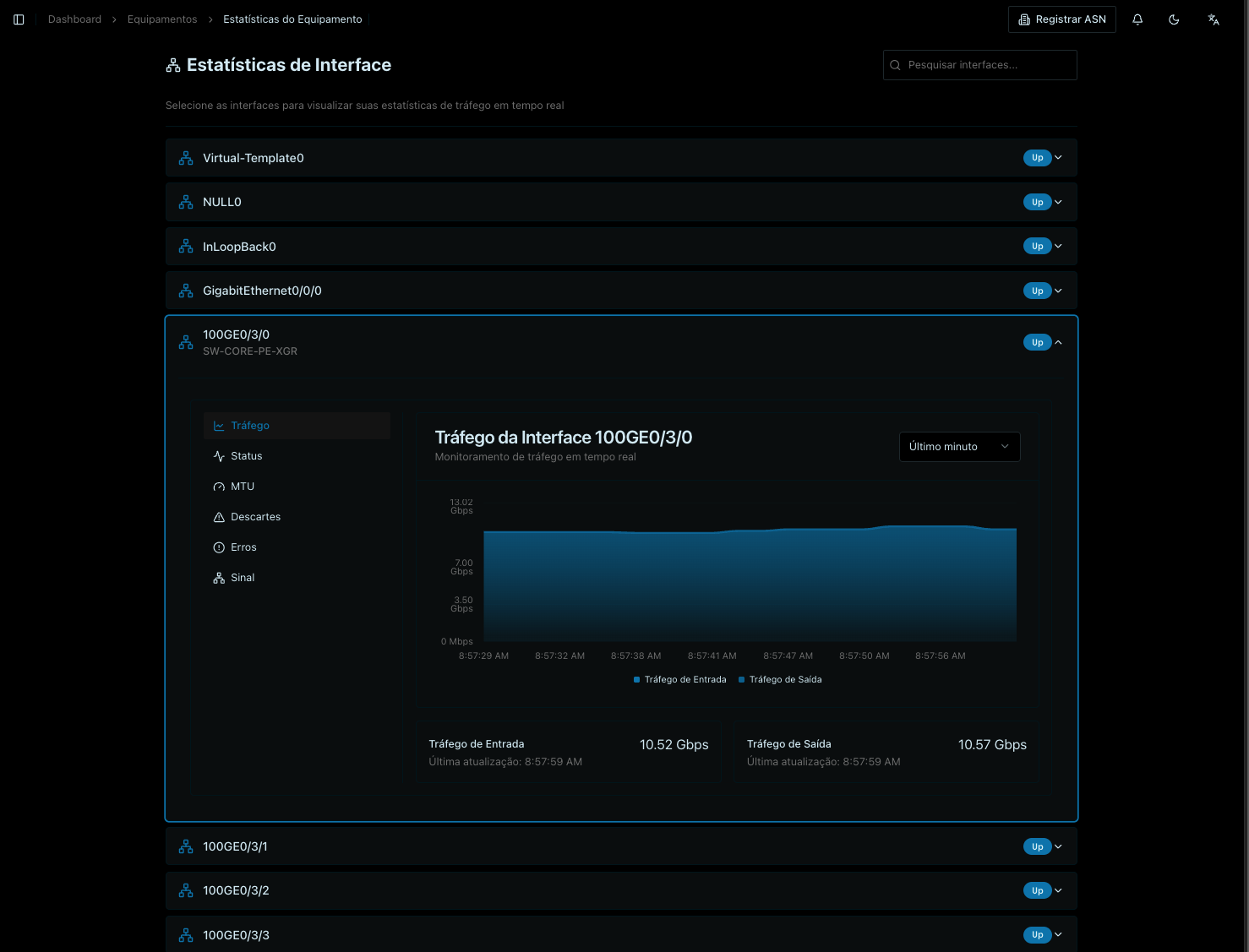Toggle dark mode with the moon icon
The image size is (1249, 952).
1174,19
